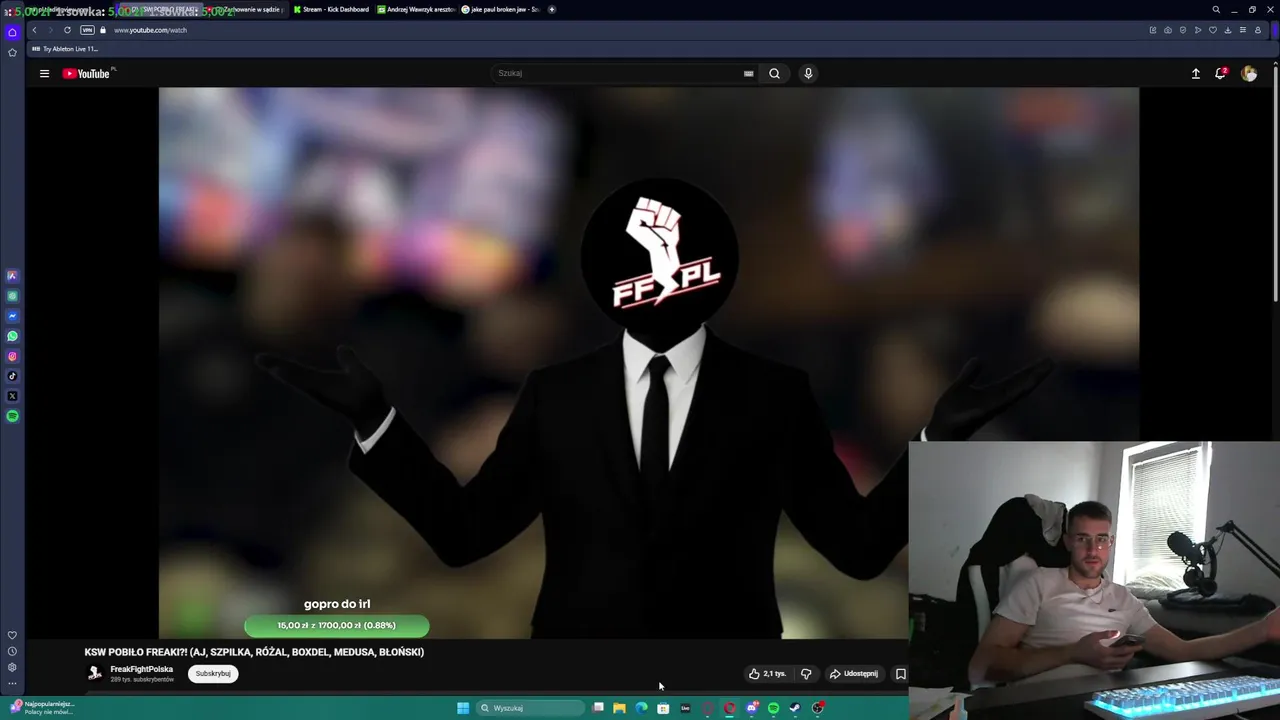
Task: Open X (Twitter) in the Opera sidebar
Action: 12,396
